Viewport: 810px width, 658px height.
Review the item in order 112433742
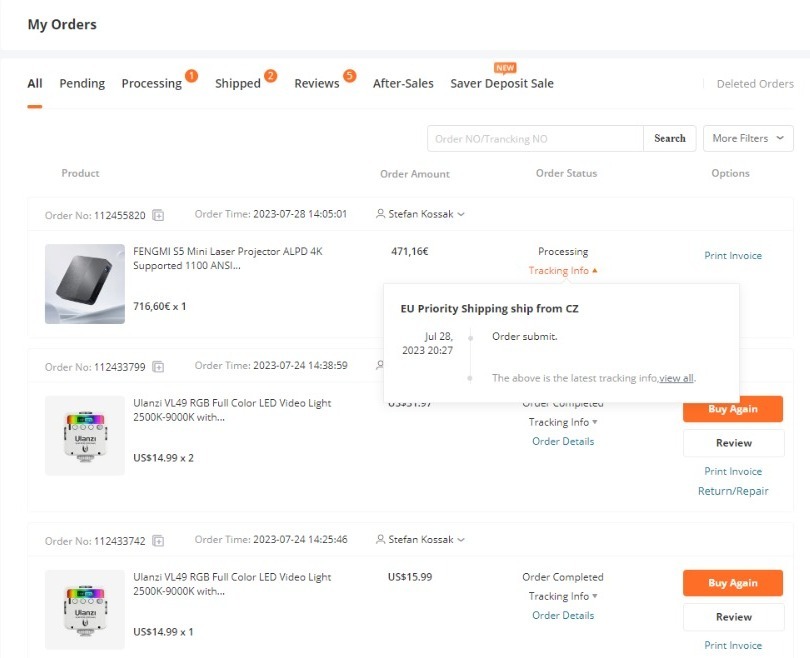[734, 617]
